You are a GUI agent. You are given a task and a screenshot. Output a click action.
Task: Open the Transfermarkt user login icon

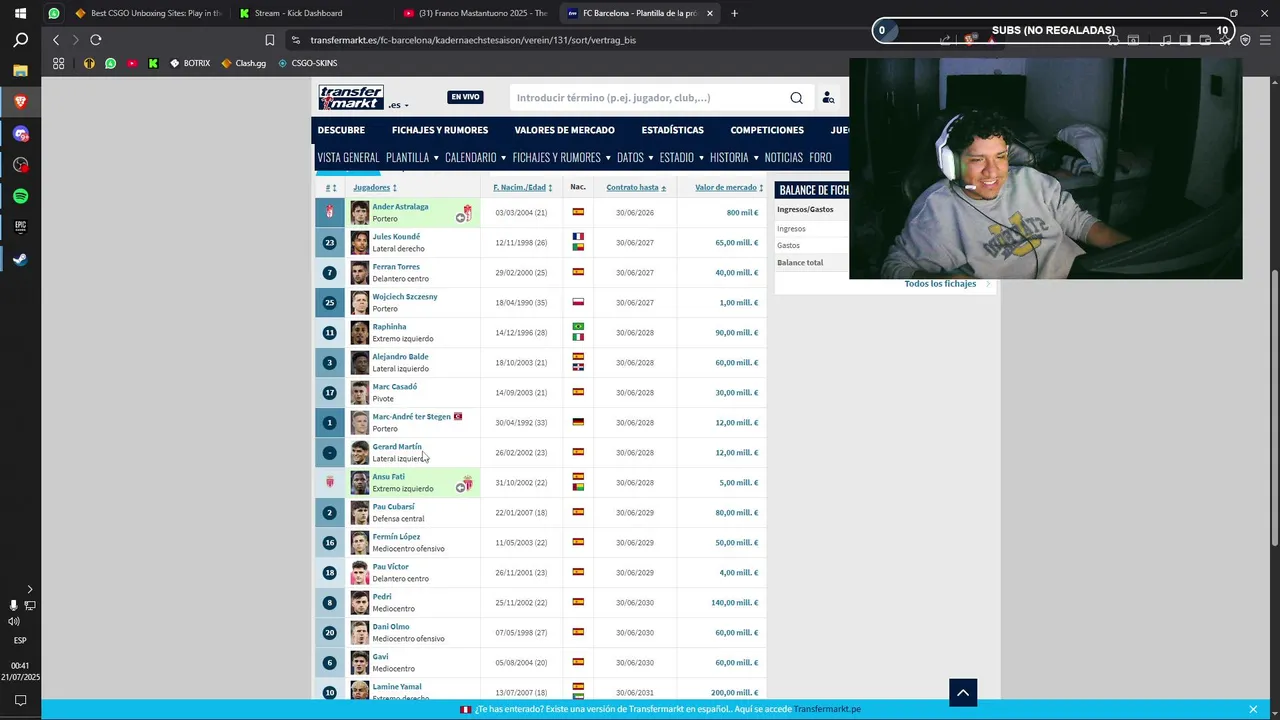click(x=828, y=98)
